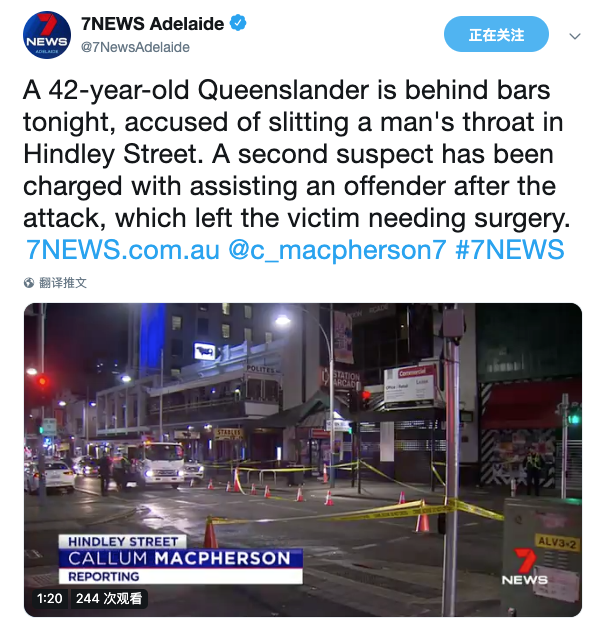608x630 pixels.
Task: Toggle the 正在关注 following button
Action: [496, 34]
